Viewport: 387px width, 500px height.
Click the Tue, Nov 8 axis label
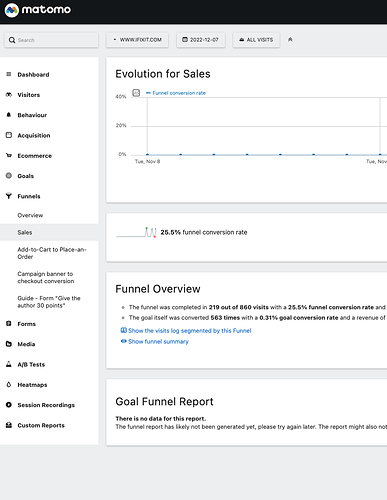[x=147, y=161]
